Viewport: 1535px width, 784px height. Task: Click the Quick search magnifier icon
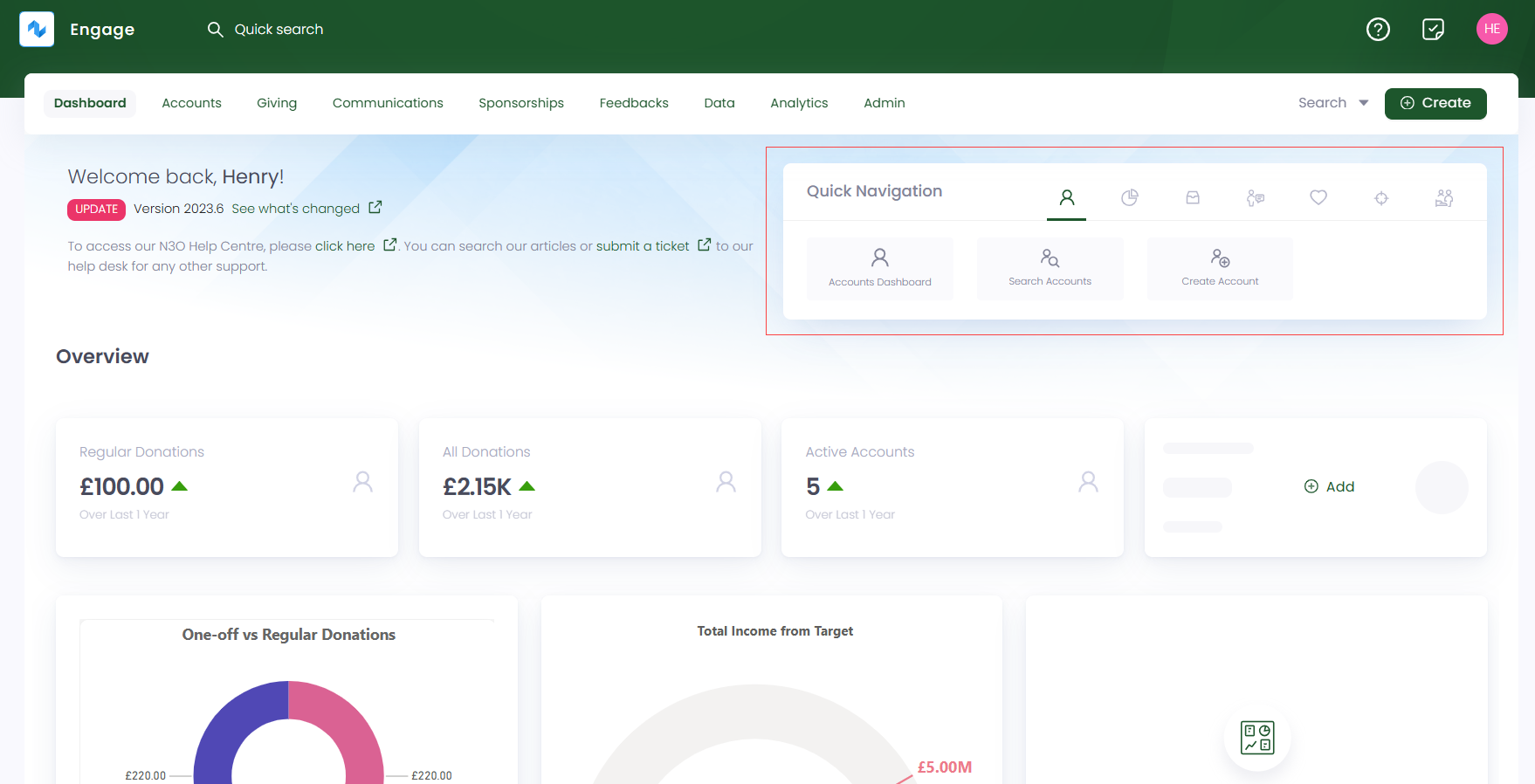point(215,29)
